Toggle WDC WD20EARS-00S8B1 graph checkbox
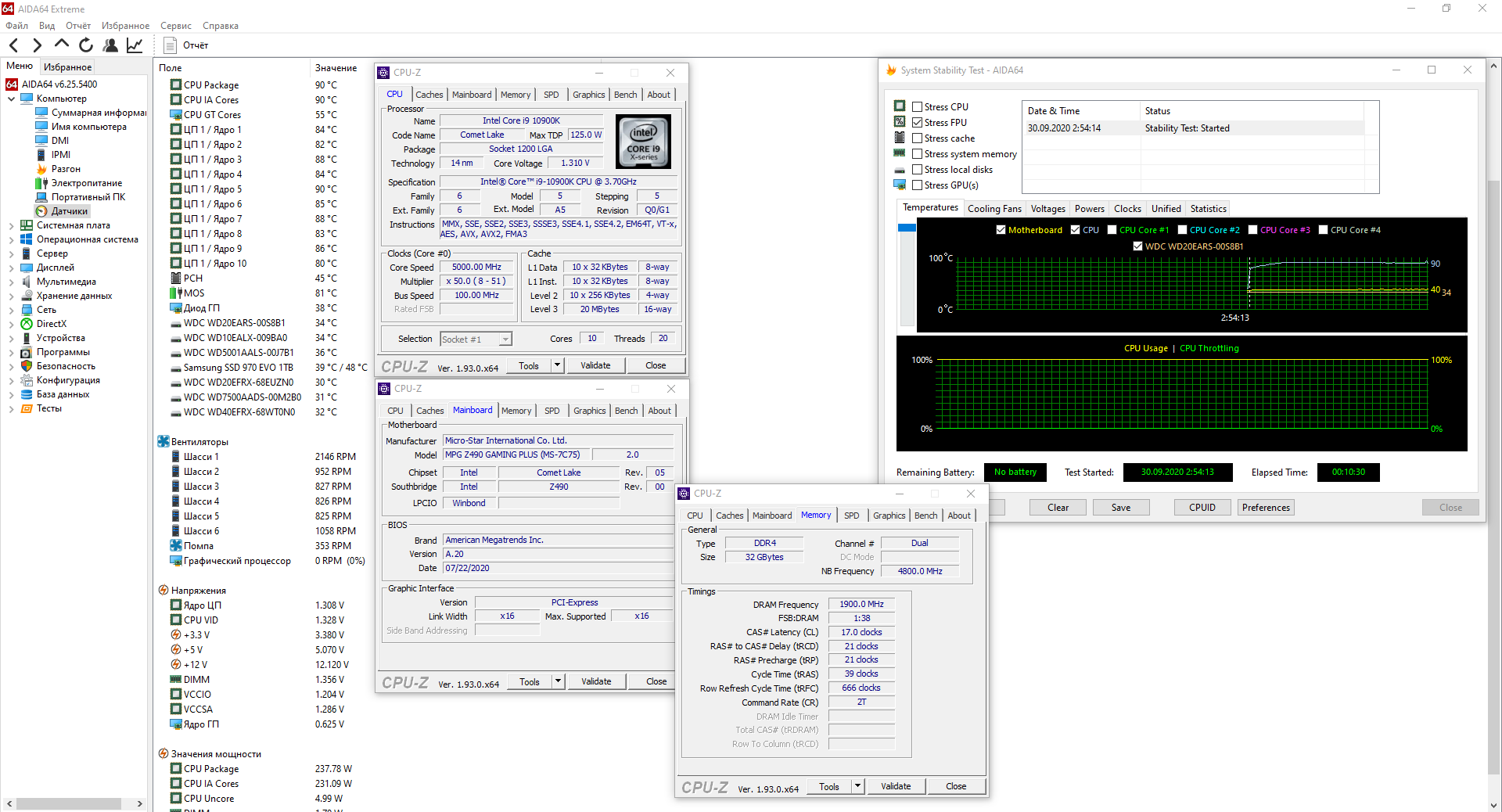 [x=1137, y=246]
